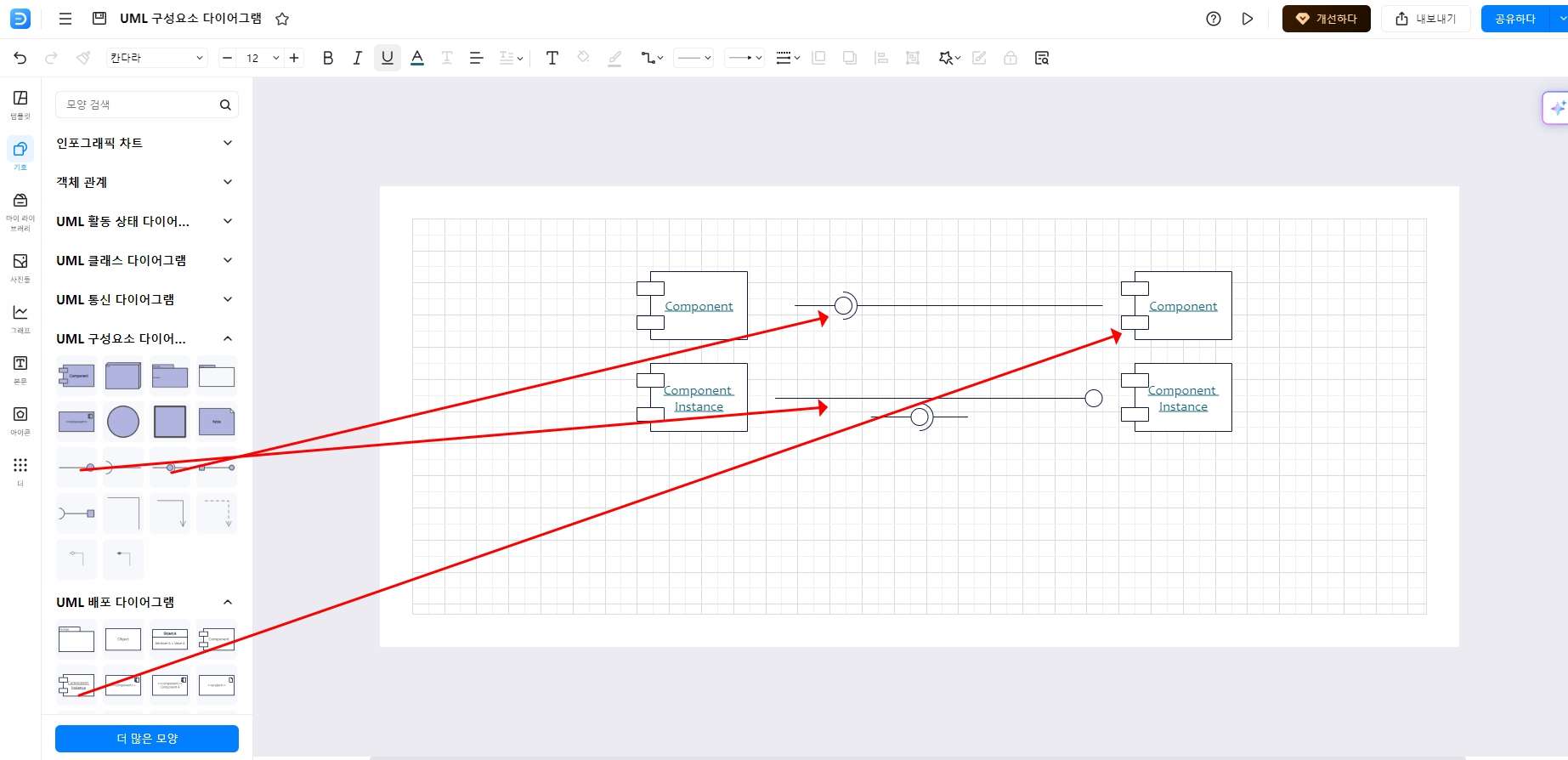Open the line weight dropdown
The height and width of the screenshot is (760, 1568).
point(789,58)
